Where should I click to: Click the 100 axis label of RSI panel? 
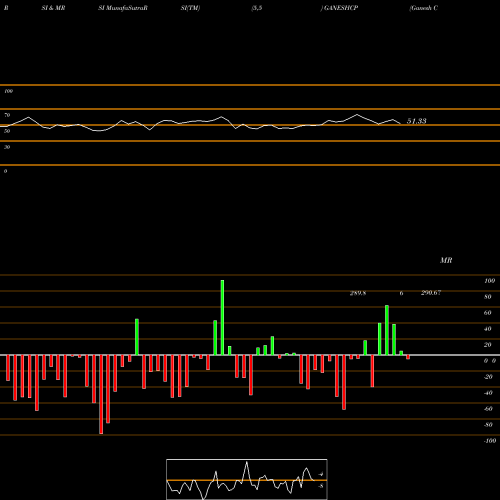[8, 91]
